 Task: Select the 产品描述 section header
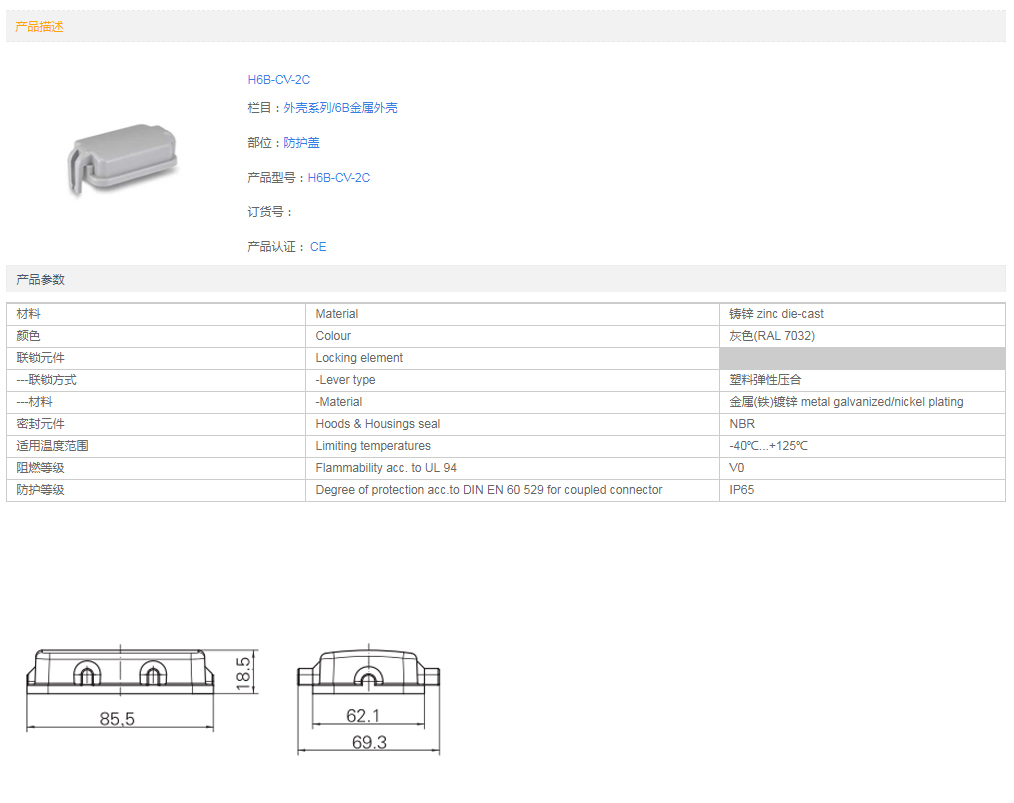click(40, 27)
